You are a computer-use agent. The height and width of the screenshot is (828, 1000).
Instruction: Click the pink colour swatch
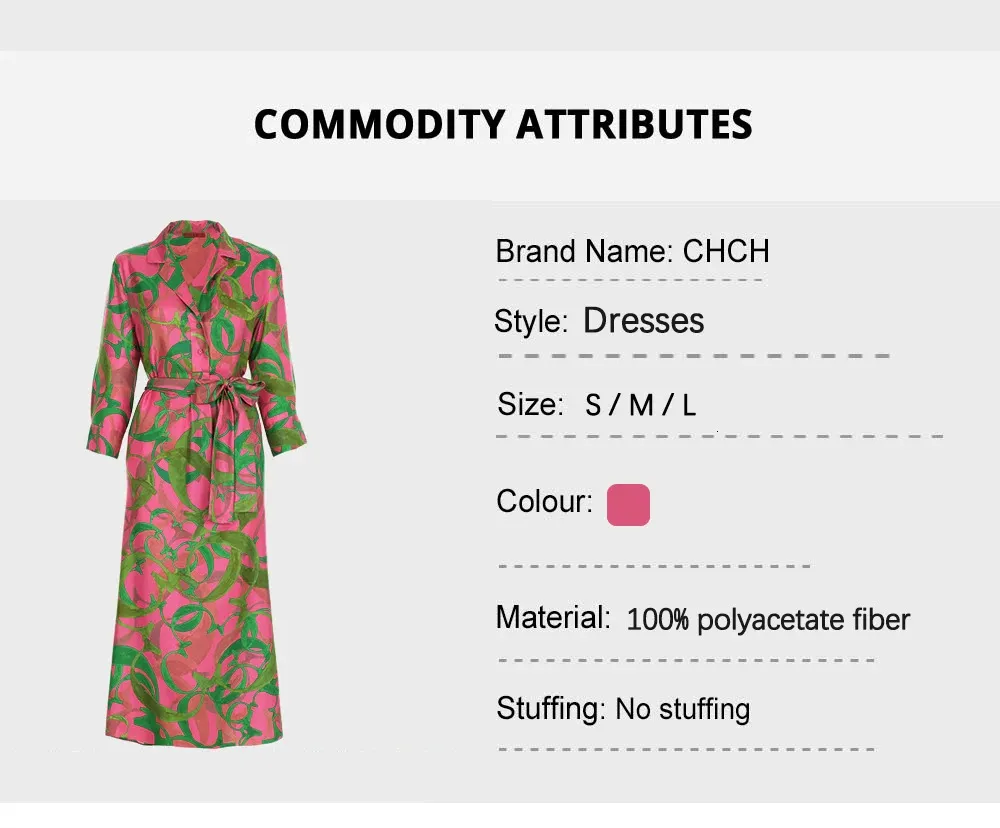click(628, 505)
